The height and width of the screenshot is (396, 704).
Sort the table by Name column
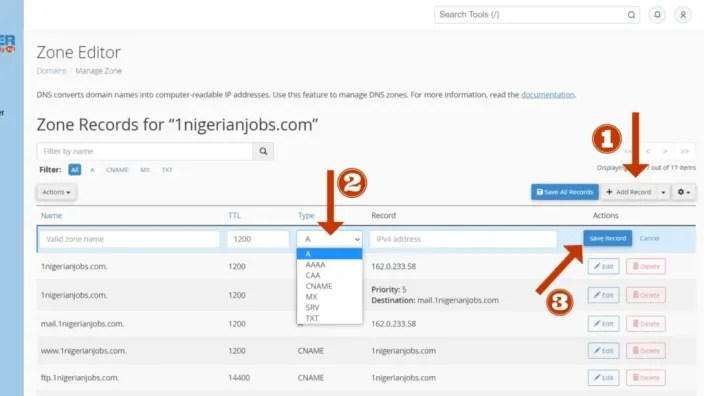(x=51, y=216)
